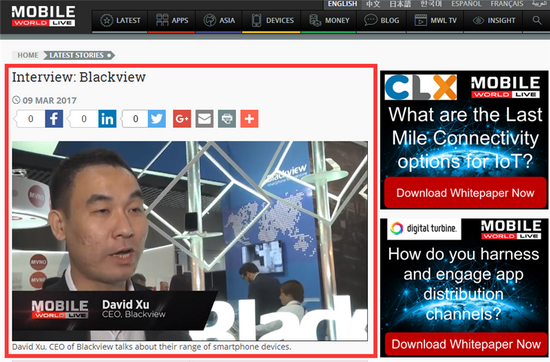The image size is (550, 362).
Task: Email this article via envelope icon
Action: tap(204, 119)
